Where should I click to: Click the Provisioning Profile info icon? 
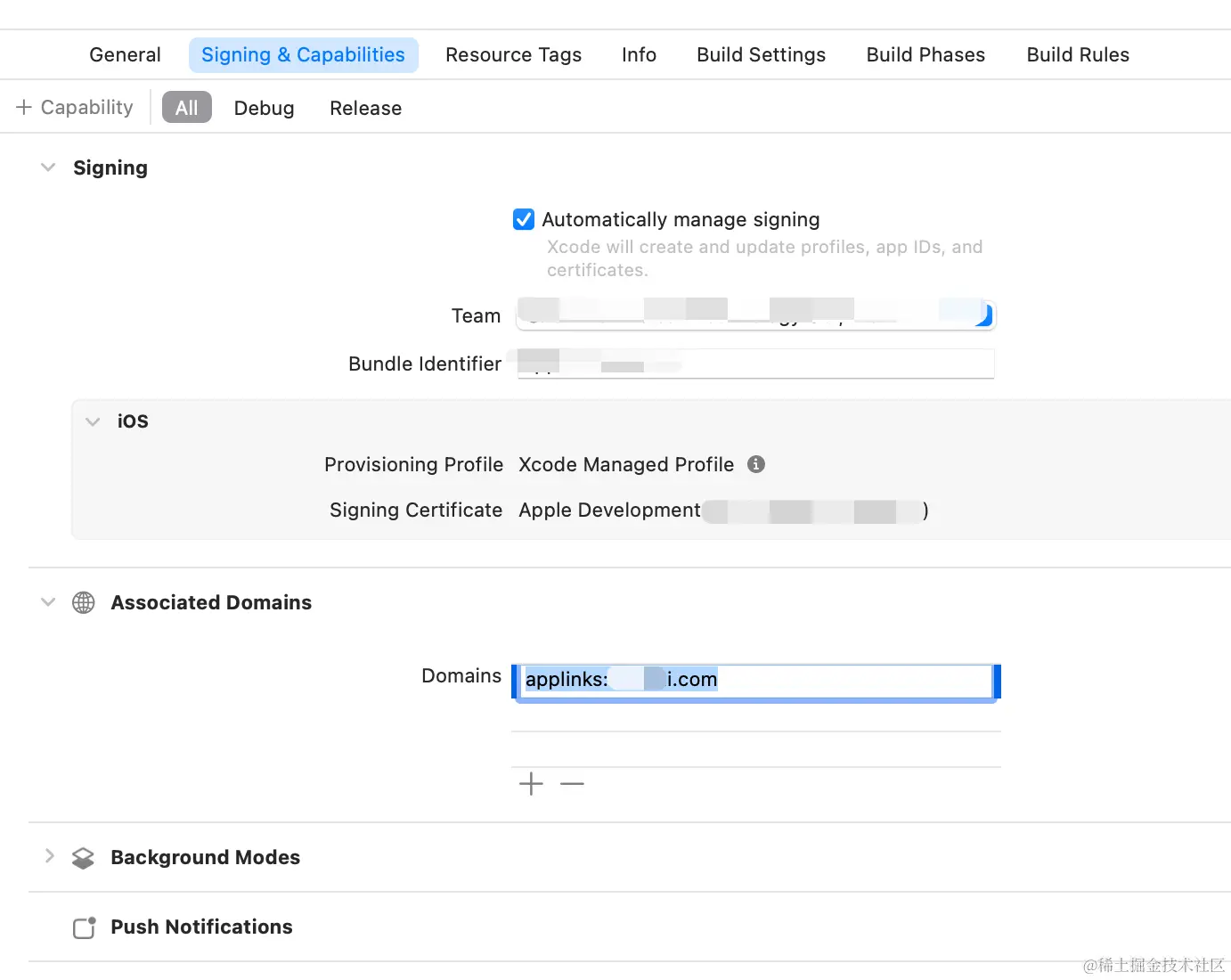[756, 464]
